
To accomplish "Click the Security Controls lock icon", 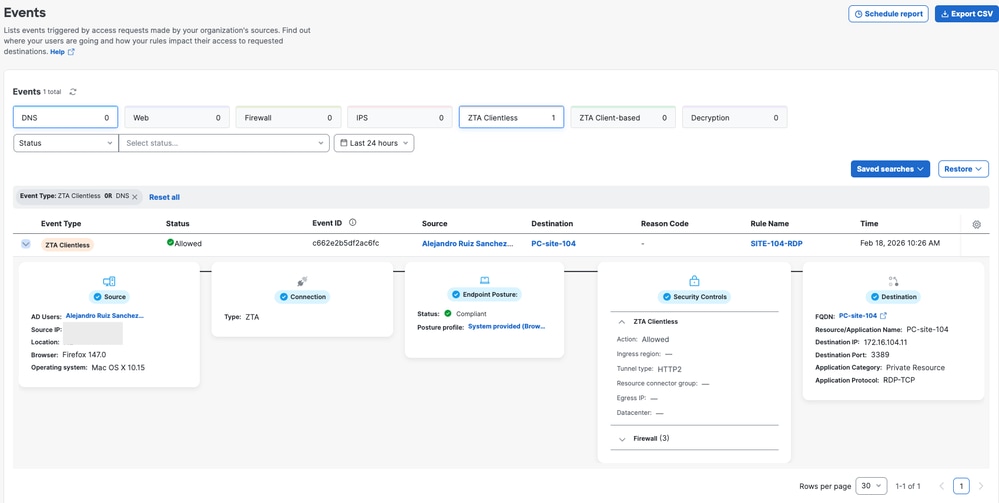I will 694,282.
